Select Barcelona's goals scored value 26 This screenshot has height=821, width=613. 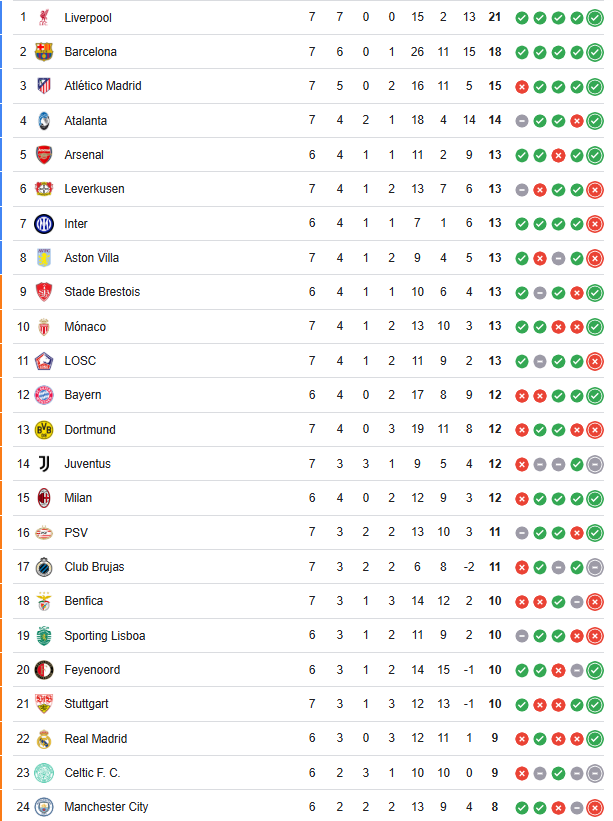click(417, 51)
